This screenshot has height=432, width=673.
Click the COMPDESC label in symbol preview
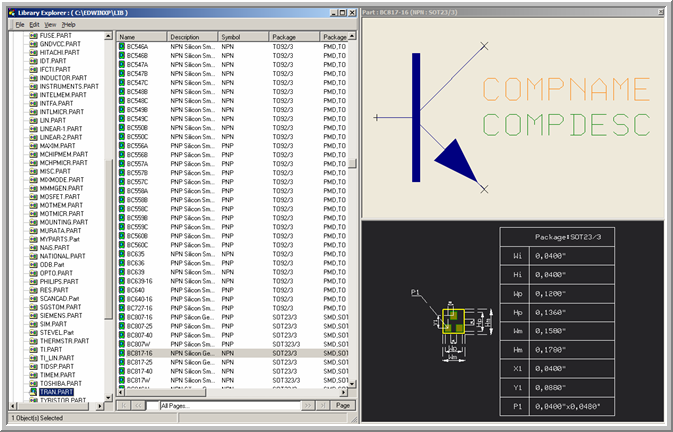(567, 125)
